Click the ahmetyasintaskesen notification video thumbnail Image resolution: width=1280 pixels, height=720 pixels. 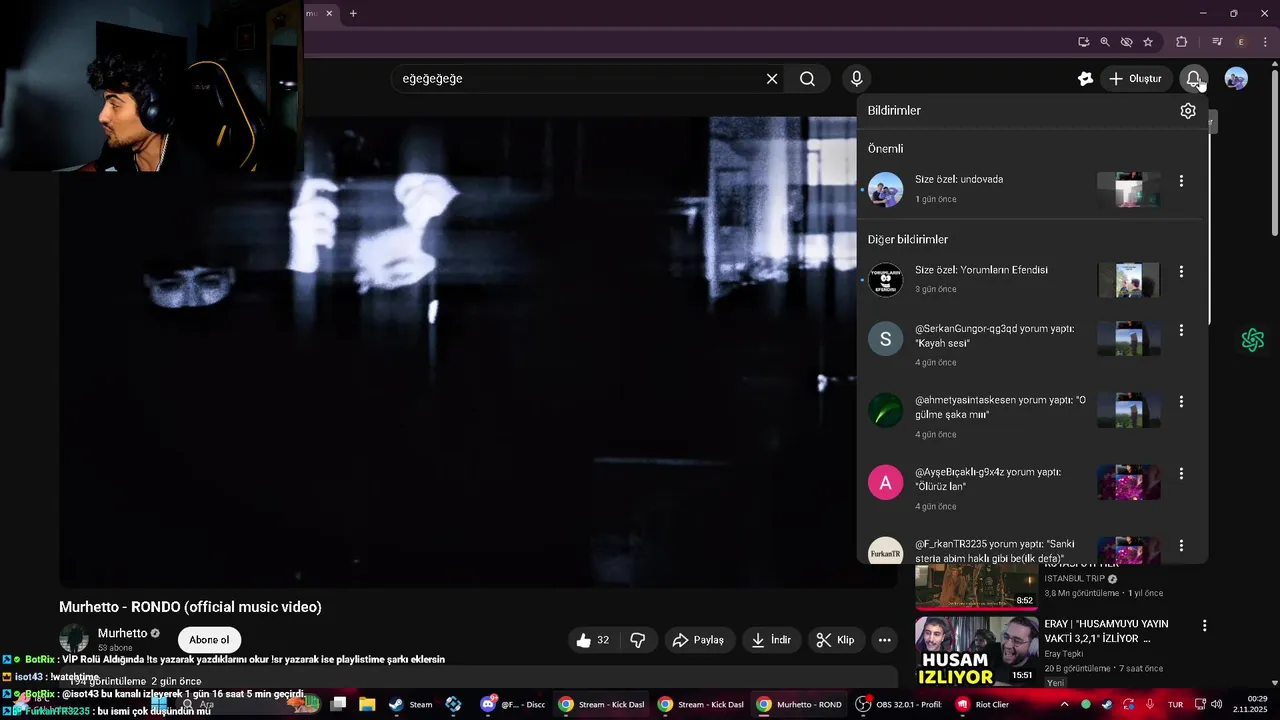1129,410
